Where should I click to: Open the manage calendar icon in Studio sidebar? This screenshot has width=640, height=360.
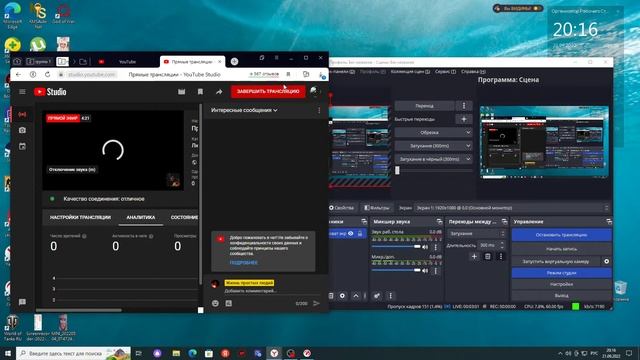pos(22,146)
